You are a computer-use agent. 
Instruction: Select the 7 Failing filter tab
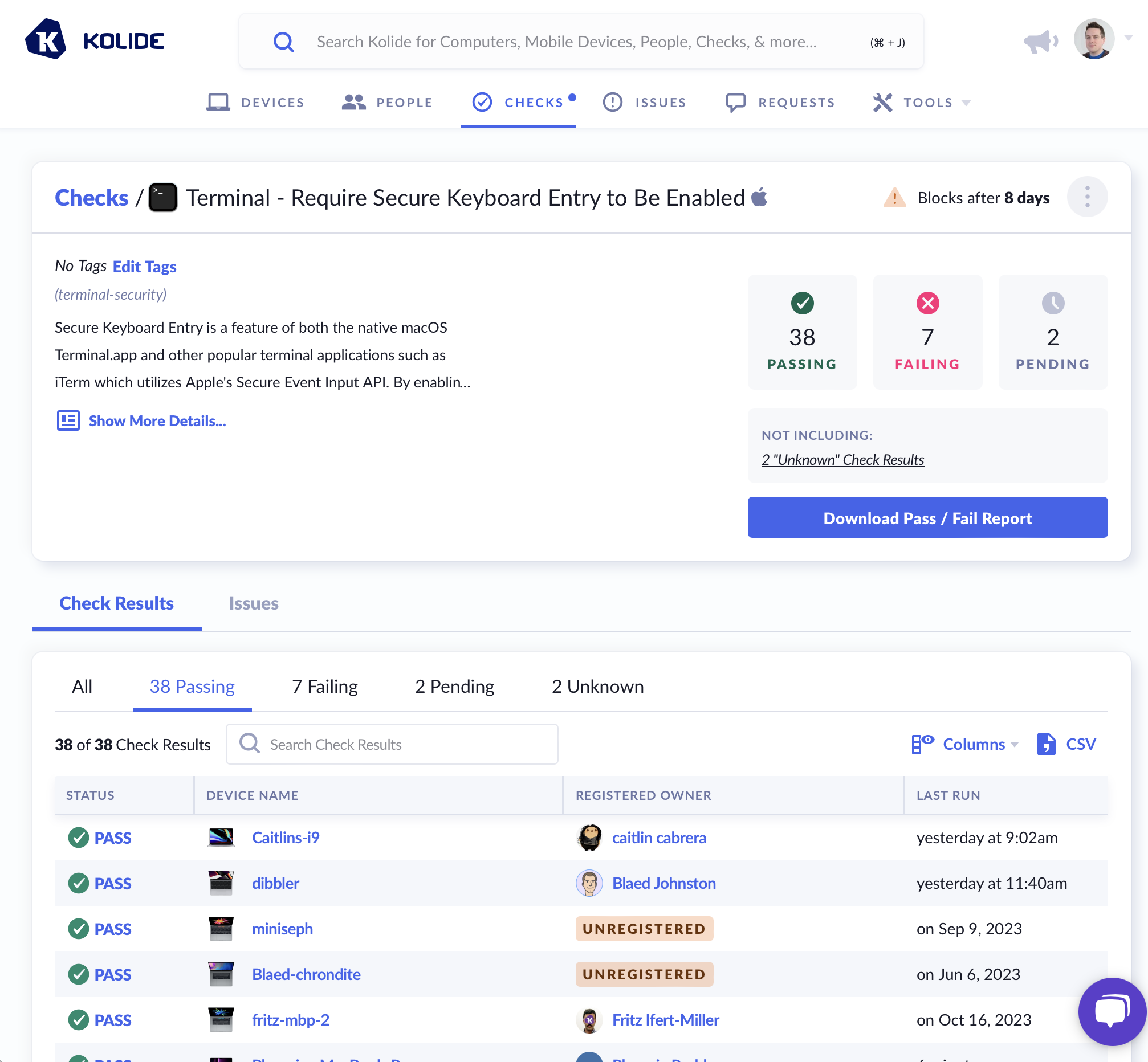point(325,687)
